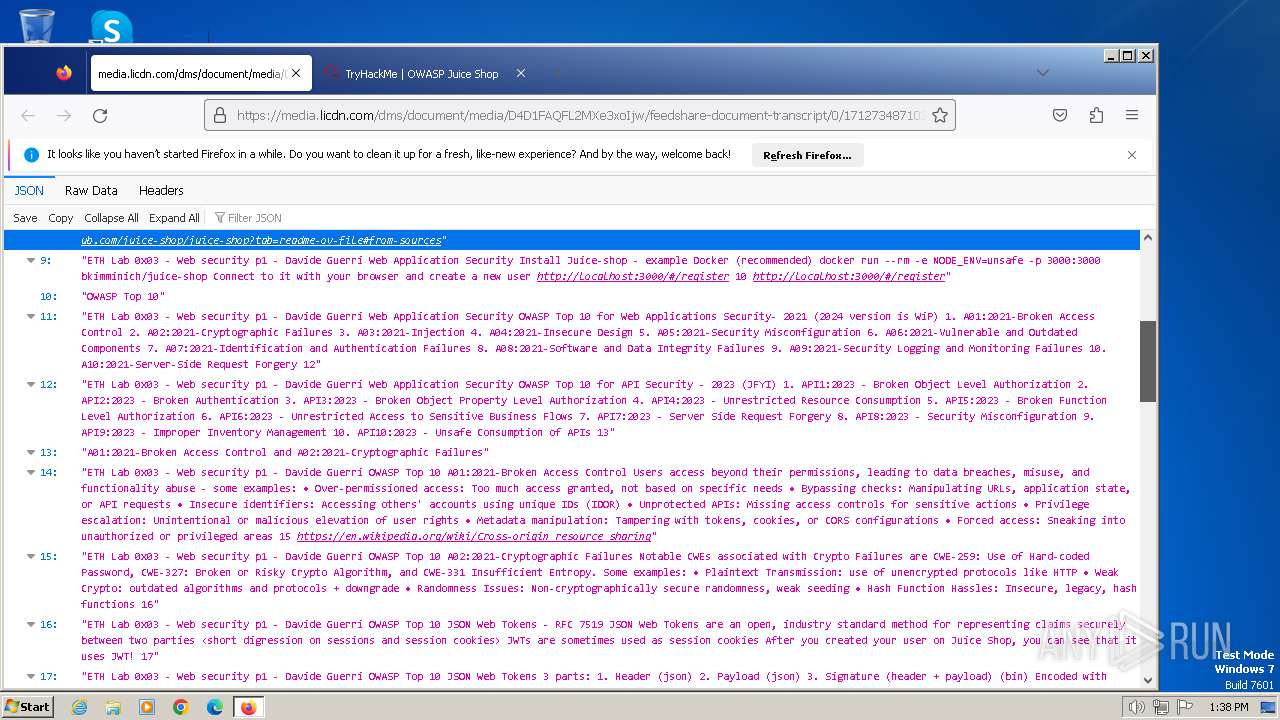Open the juice-shop readme from-sources link
The image size is (1280, 720).
261,240
